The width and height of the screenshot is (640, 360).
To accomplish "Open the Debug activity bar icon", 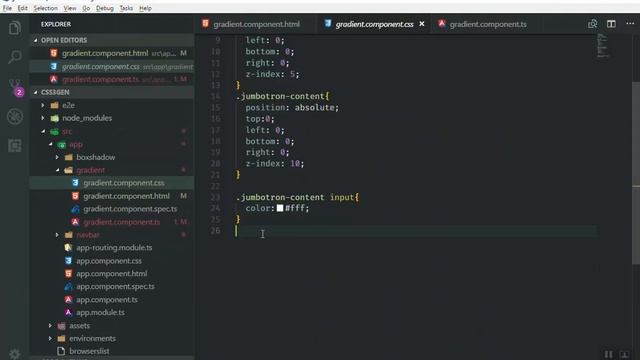I will pyautogui.click(x=15, y=117).
